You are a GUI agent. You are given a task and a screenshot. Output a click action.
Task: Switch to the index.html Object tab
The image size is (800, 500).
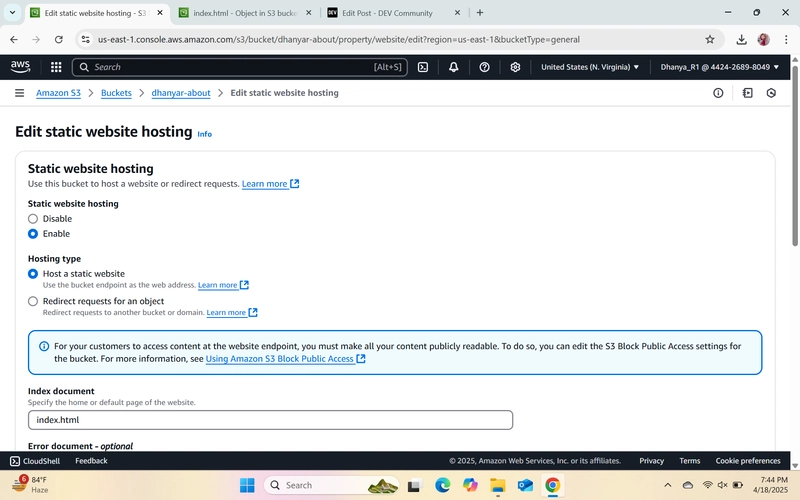(x=244, y=13)
